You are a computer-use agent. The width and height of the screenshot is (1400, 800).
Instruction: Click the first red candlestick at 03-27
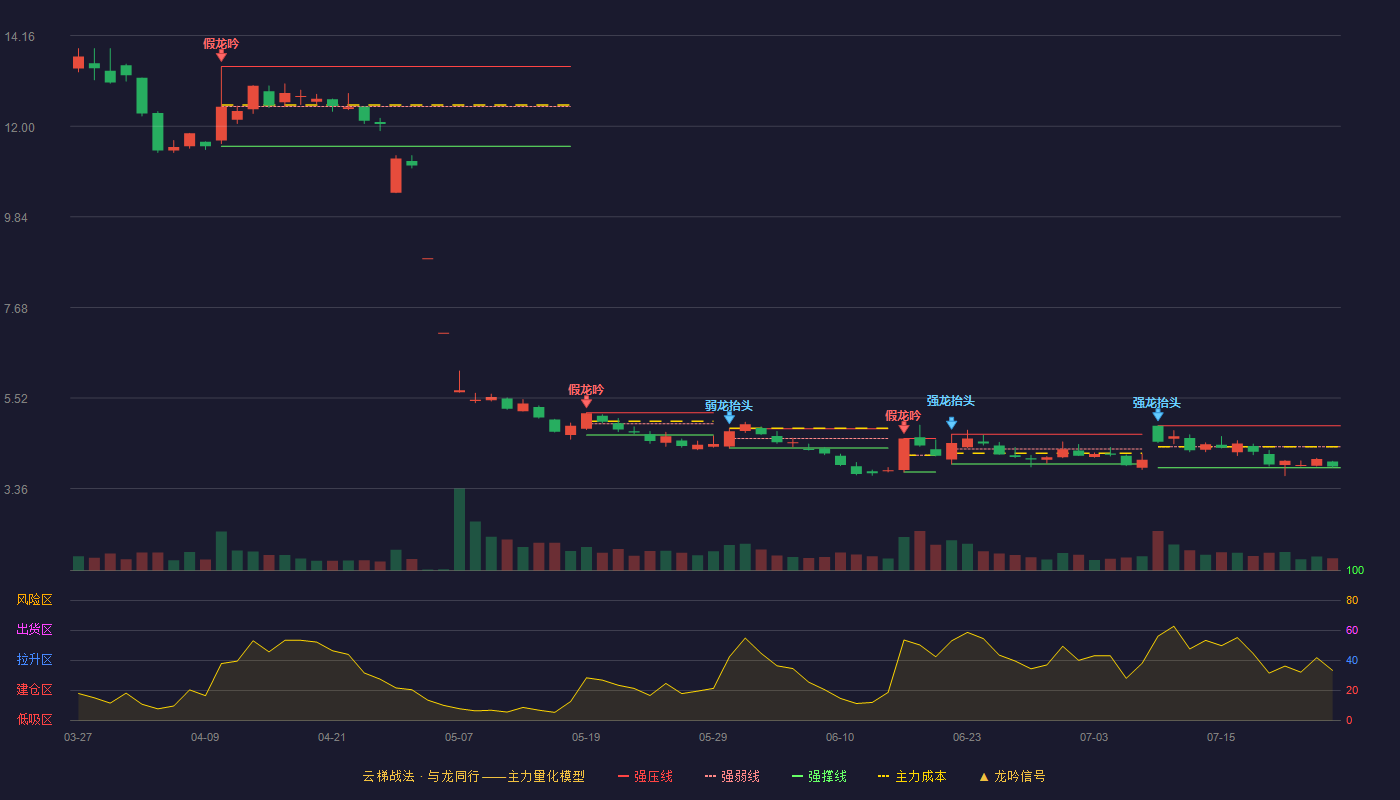pyautogui.click(x=78, y=62)
